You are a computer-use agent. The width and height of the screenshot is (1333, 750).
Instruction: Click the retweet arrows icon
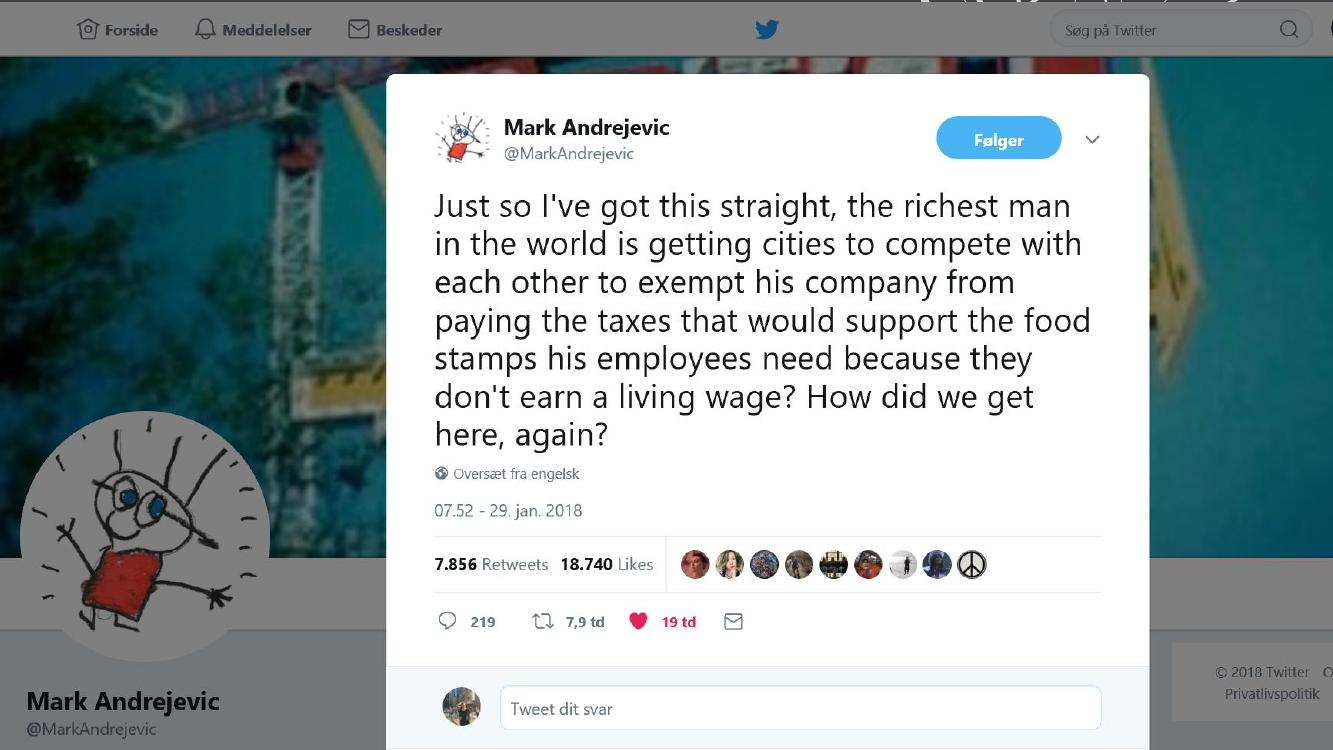(x=543, y=621)
